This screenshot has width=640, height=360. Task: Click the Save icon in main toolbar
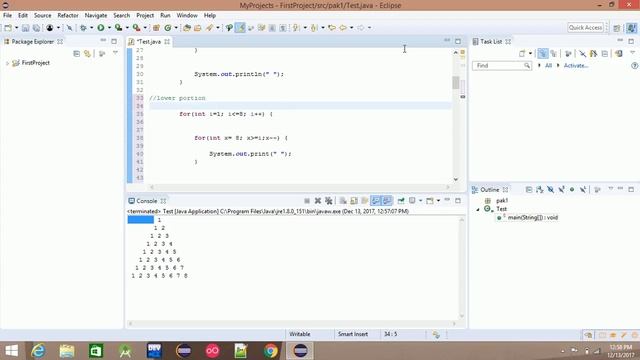[25, 28]
